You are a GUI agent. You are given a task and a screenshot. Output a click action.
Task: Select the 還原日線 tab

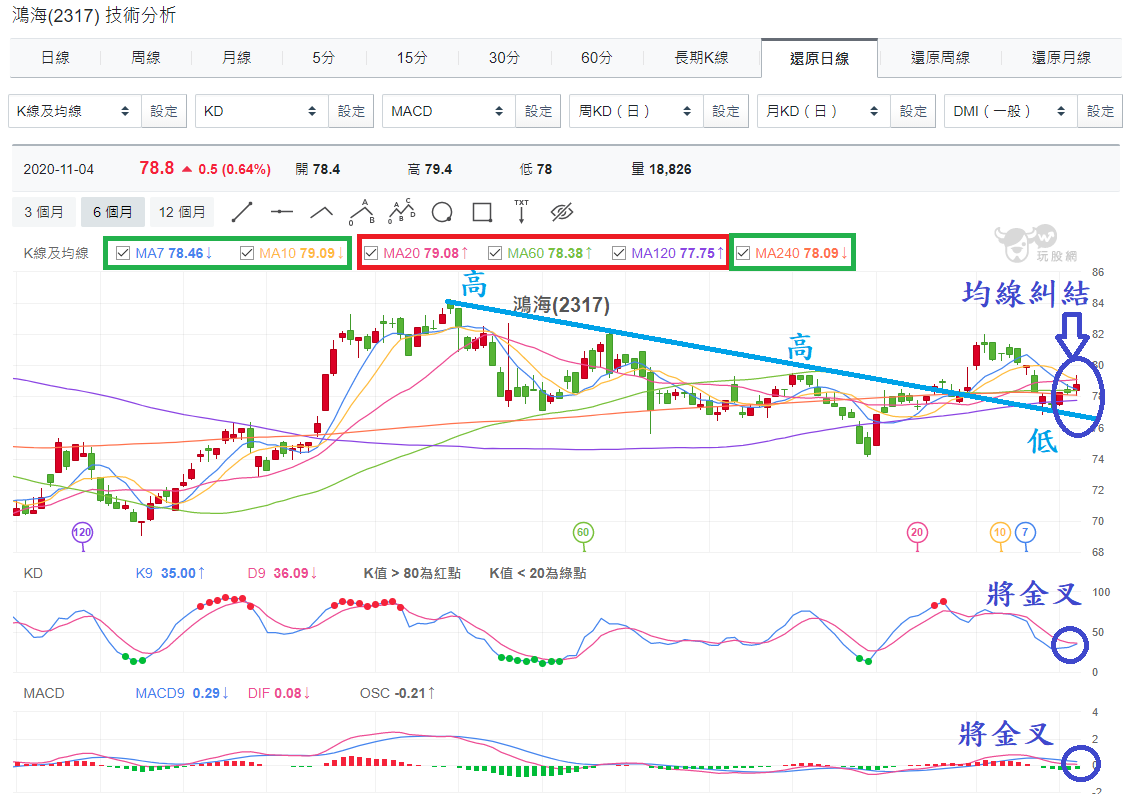point(819,58)
